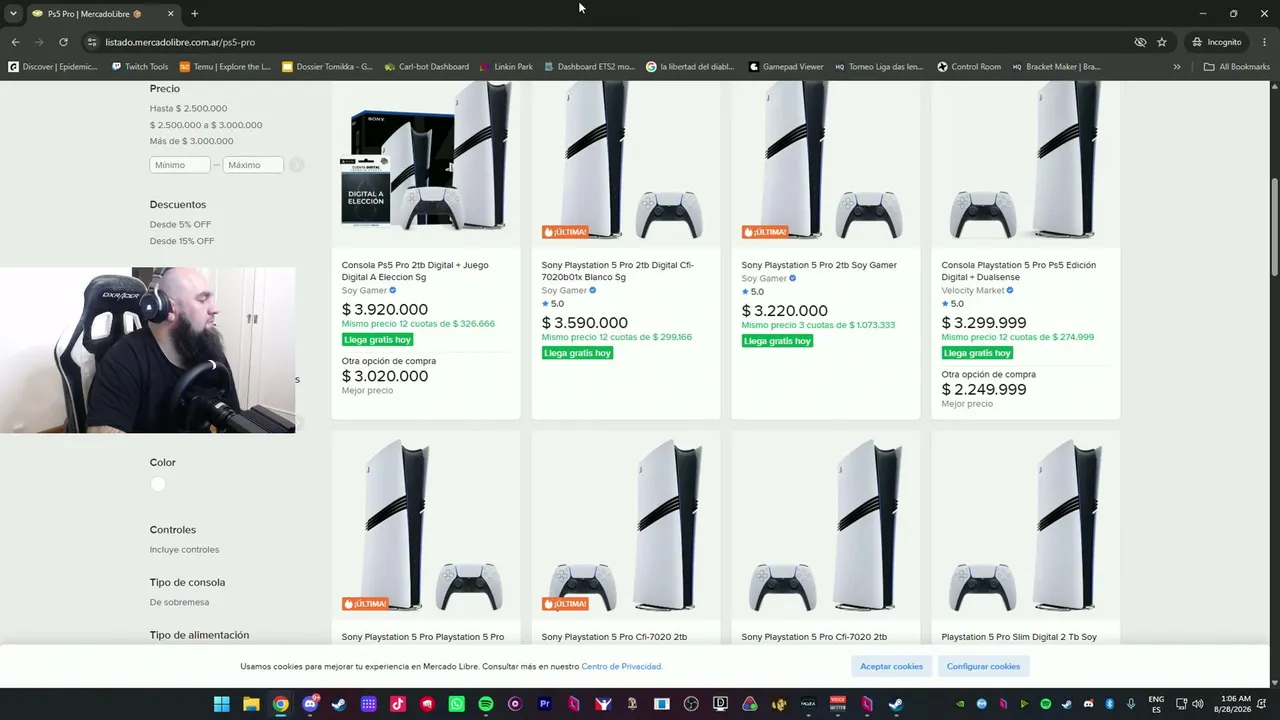The width and height of the screenshot is (1280, 720).
Task: Bookmark this page with the star icon
Action: (1161, 42)
